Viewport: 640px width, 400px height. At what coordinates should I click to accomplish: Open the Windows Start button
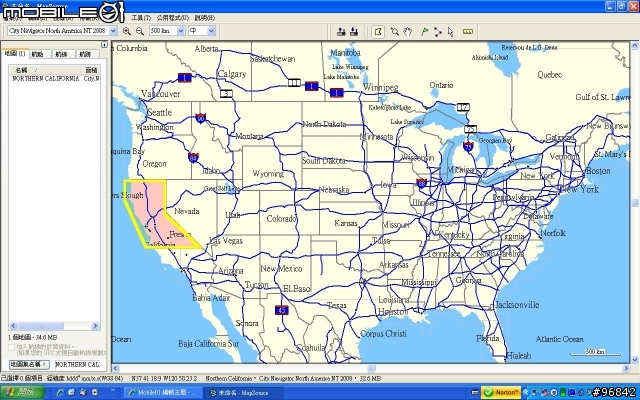(x=22, y=393)
